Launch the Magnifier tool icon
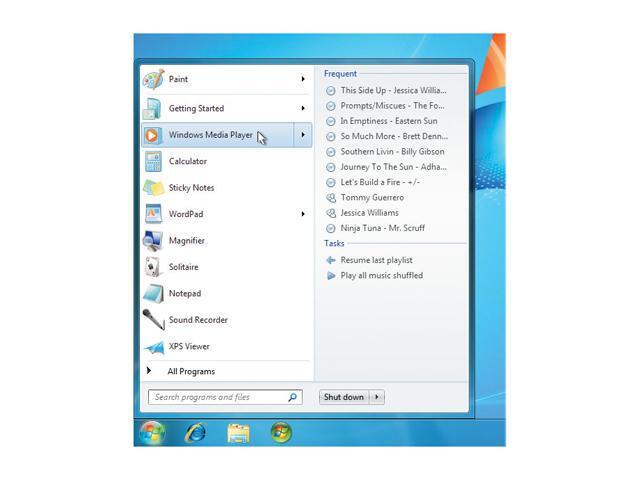 click(153, 241)
